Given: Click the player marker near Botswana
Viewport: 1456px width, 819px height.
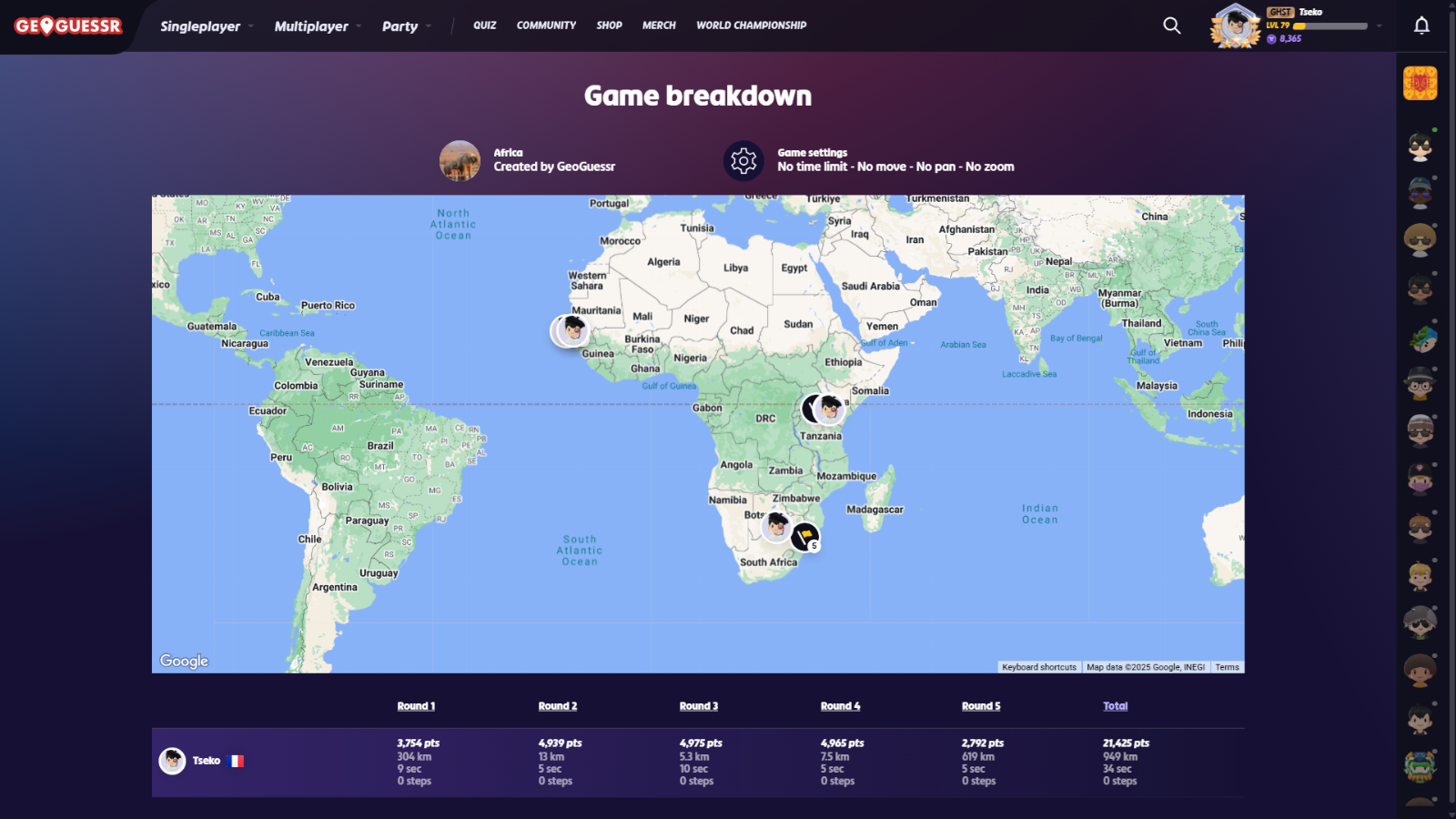Looking at the screenshot, I should pos(776,525).
